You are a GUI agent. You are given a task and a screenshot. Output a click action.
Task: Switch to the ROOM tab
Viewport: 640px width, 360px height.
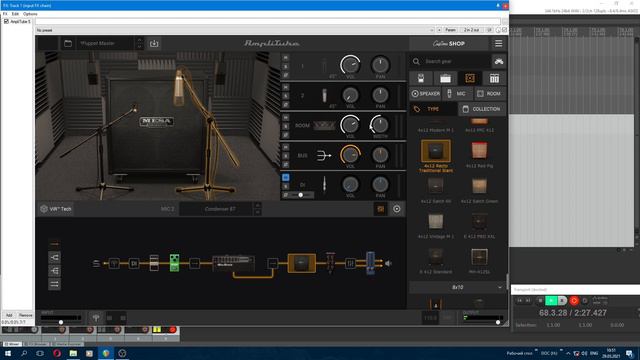(x=489, y=93)
